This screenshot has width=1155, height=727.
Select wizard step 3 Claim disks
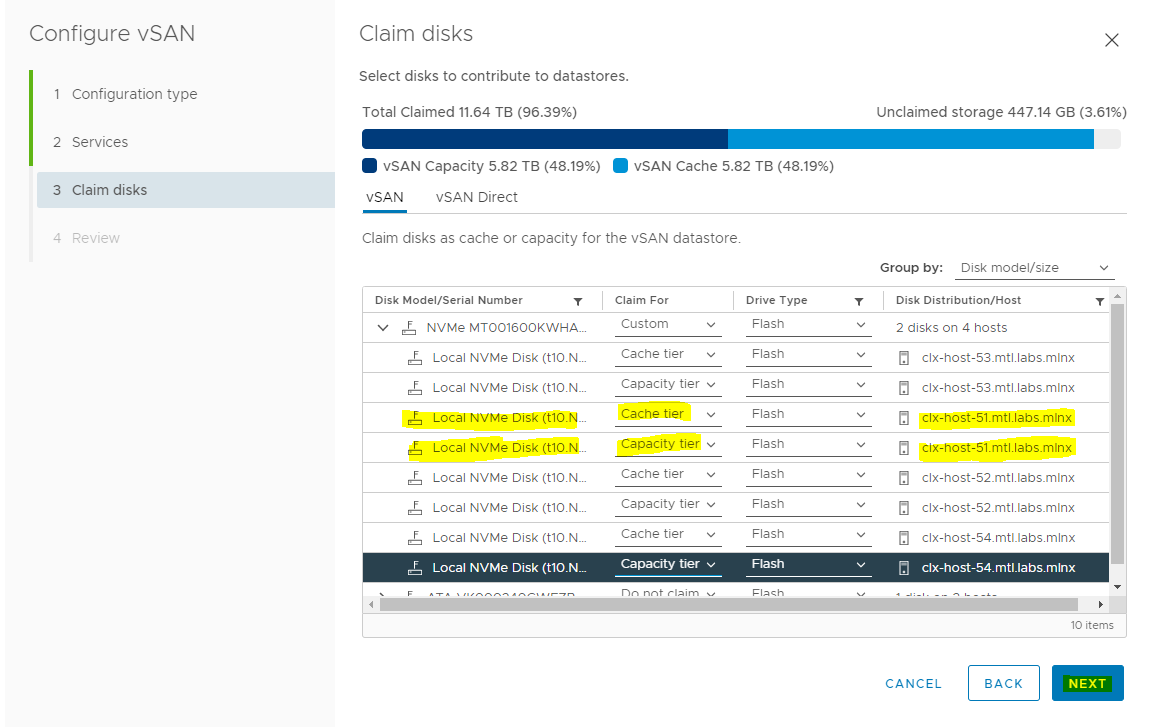point(186,190)
